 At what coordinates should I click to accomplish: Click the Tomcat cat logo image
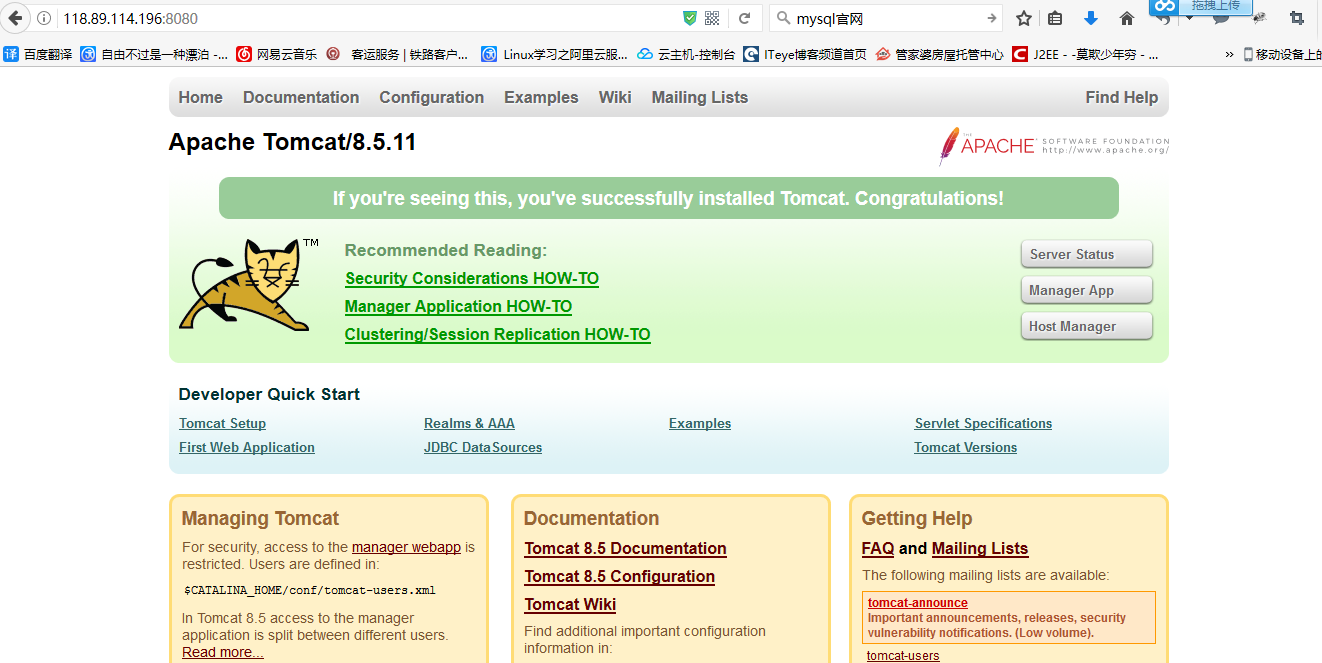tap(248, 284)
